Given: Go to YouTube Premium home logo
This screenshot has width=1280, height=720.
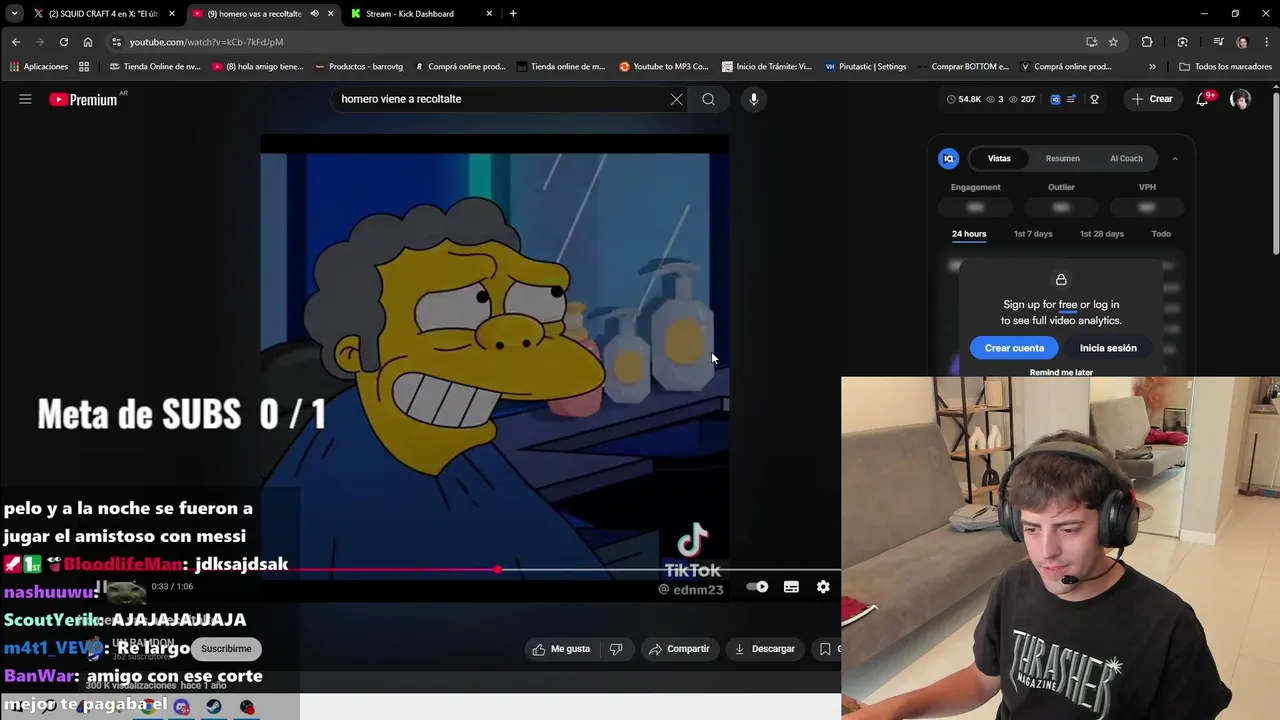Looking at the screenshot, I should pos(84,99).
